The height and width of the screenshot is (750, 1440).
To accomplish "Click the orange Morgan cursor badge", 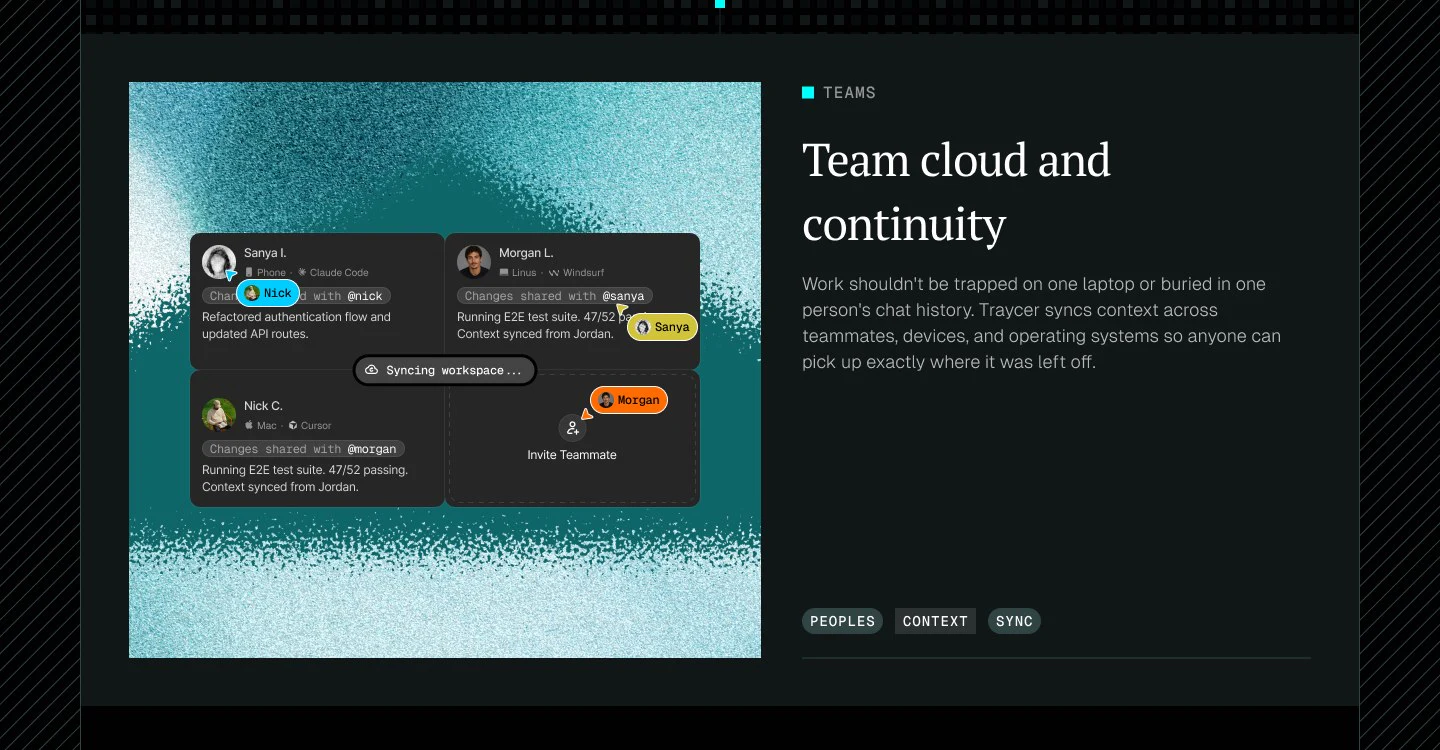I will tap(629, 400).
